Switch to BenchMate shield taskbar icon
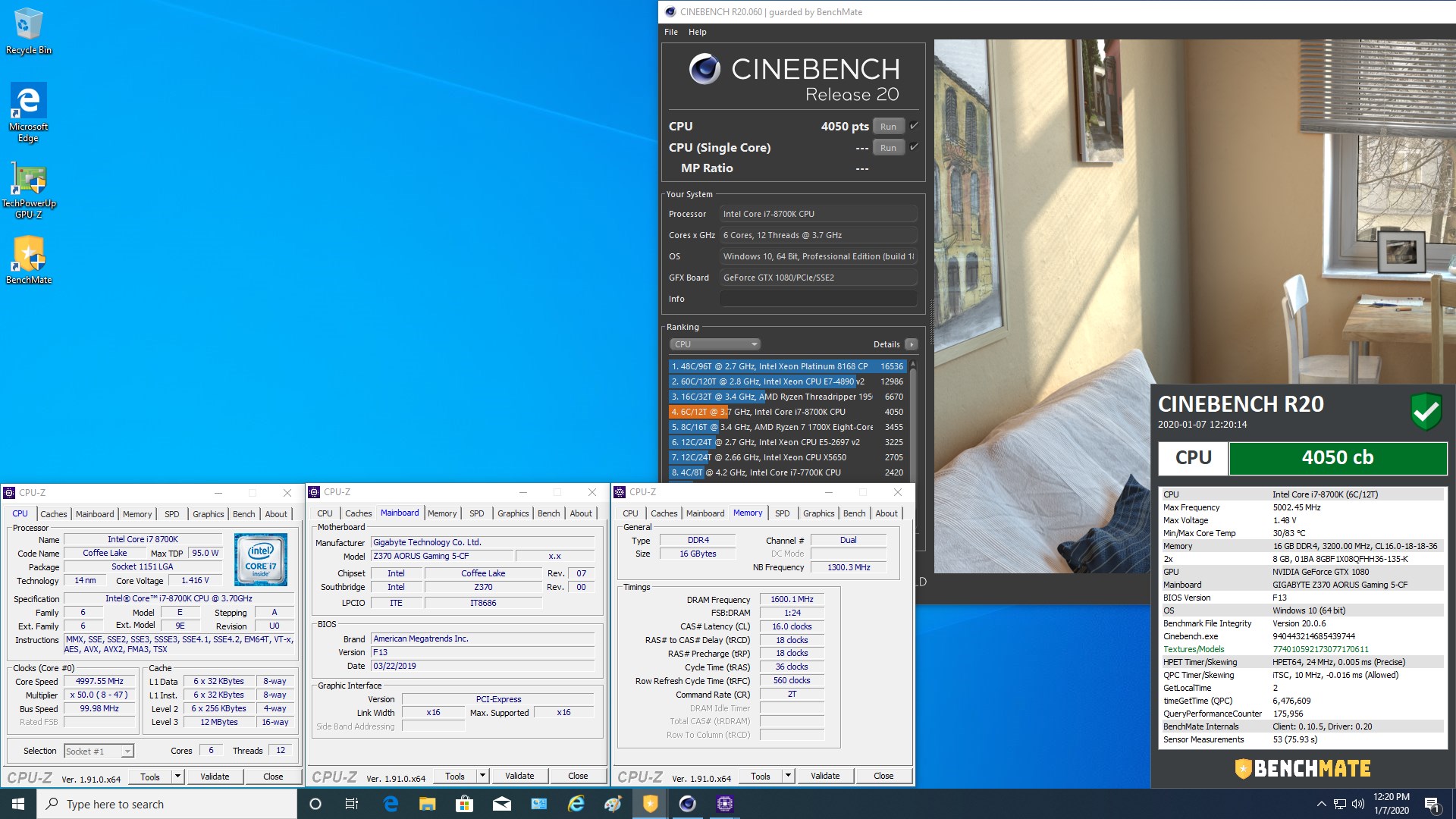Screen dimensions: 1456x819 click(650, 804)
